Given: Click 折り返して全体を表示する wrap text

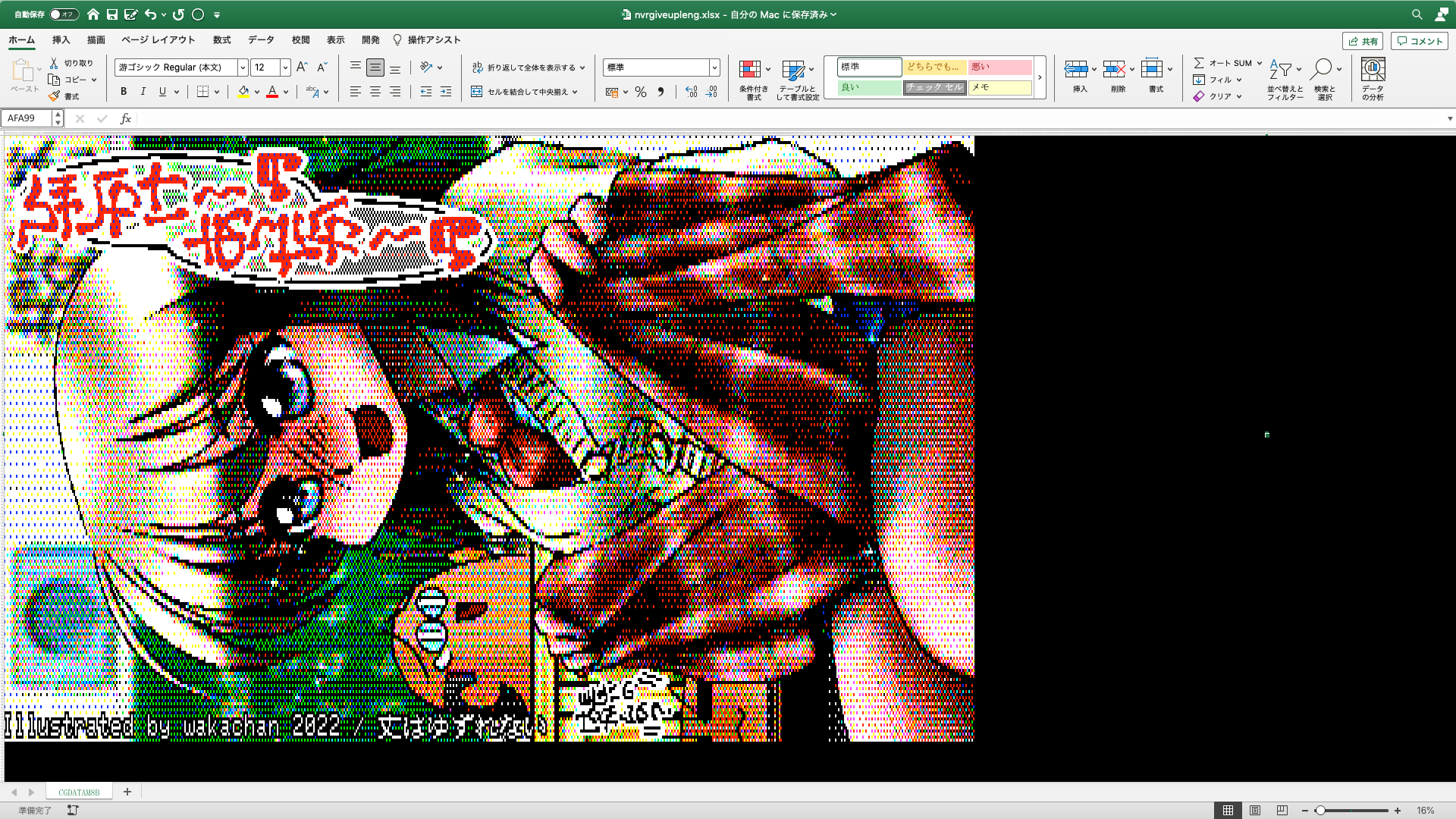Looking at the screenshot, I should pyautogui.click(x=529, y=67).
